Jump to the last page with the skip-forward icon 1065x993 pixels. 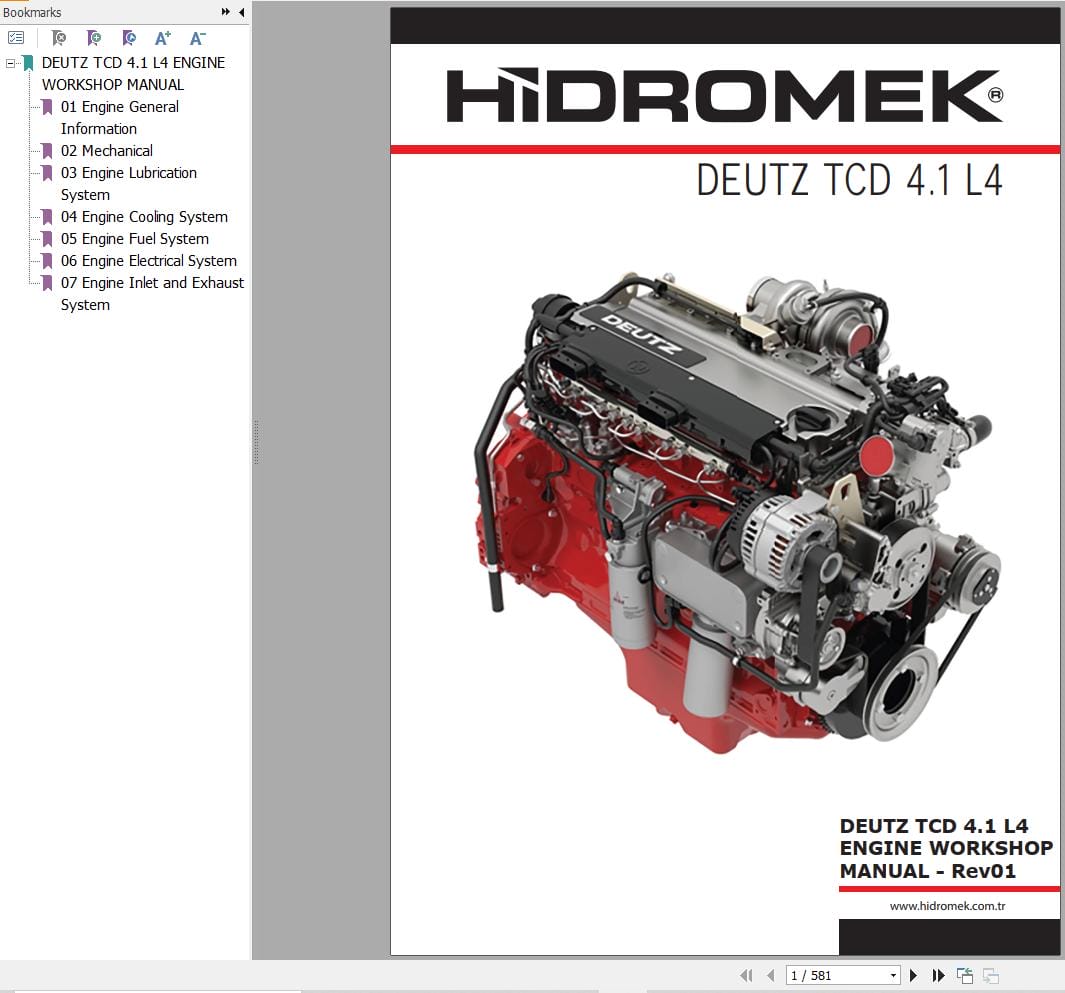click(x=938, y=975)
